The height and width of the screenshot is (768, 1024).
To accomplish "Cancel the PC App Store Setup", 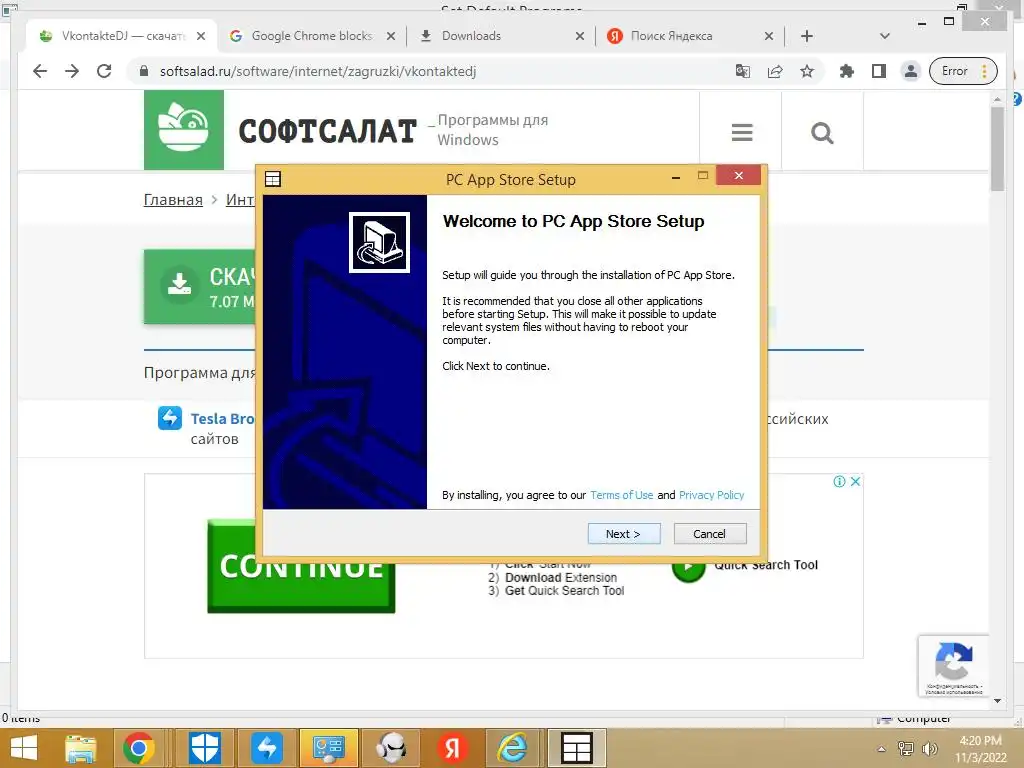I will click(709, 534).
